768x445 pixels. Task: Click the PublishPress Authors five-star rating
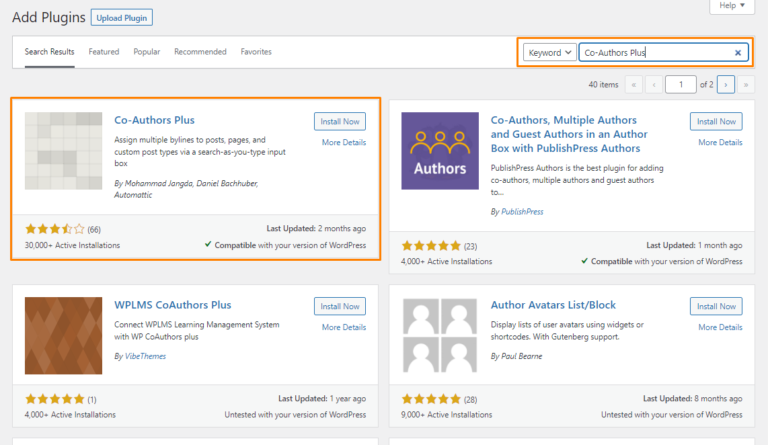coord(431,245)
